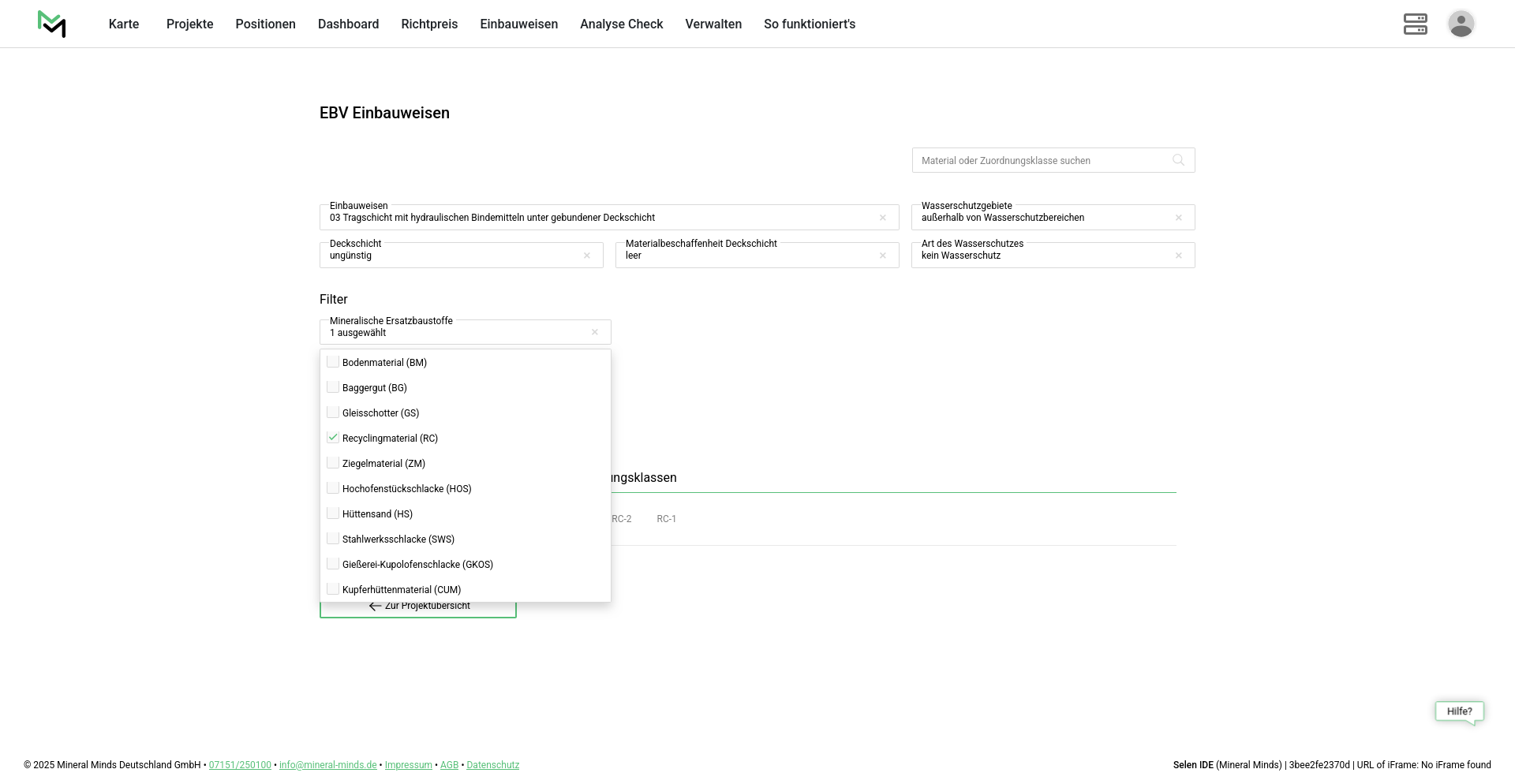This screenshot has height=784, width=1515.
Task: Open the Einbauweisen dropdown
Action: pyautogui.click(x=600, y=218)
